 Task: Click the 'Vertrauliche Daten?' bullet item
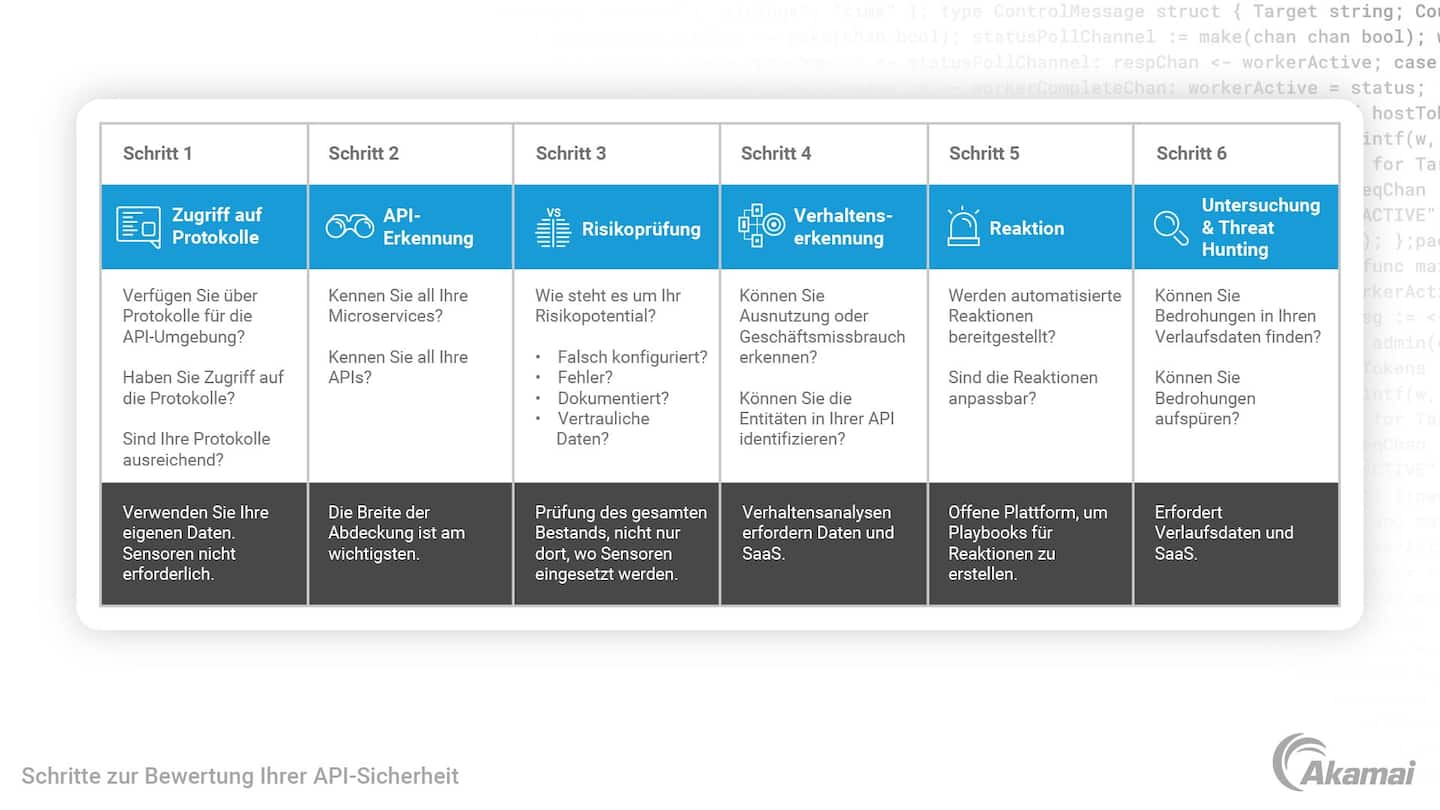(x=602, y=428)
